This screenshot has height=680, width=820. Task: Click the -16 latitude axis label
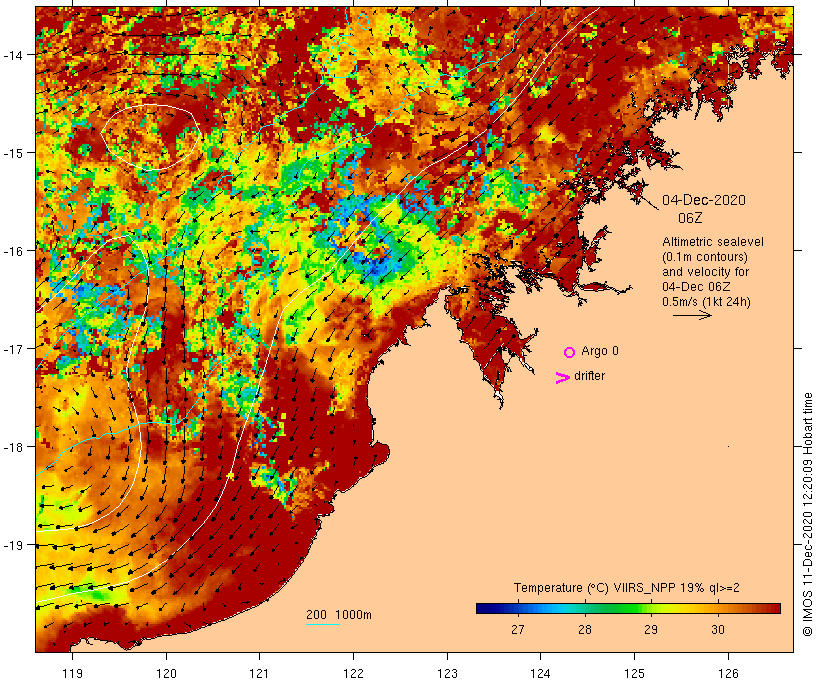[x=12, y=251]
